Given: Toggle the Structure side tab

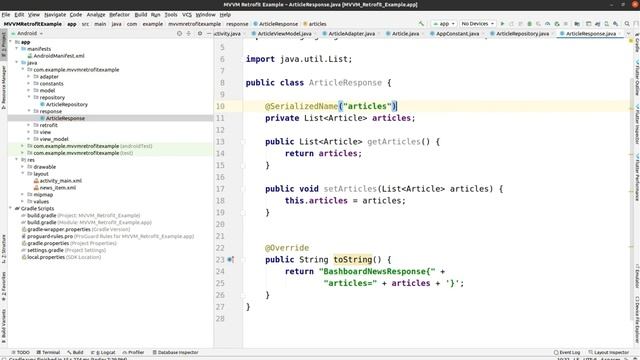Looking at the screenshot, I should [x=4, y=249].
